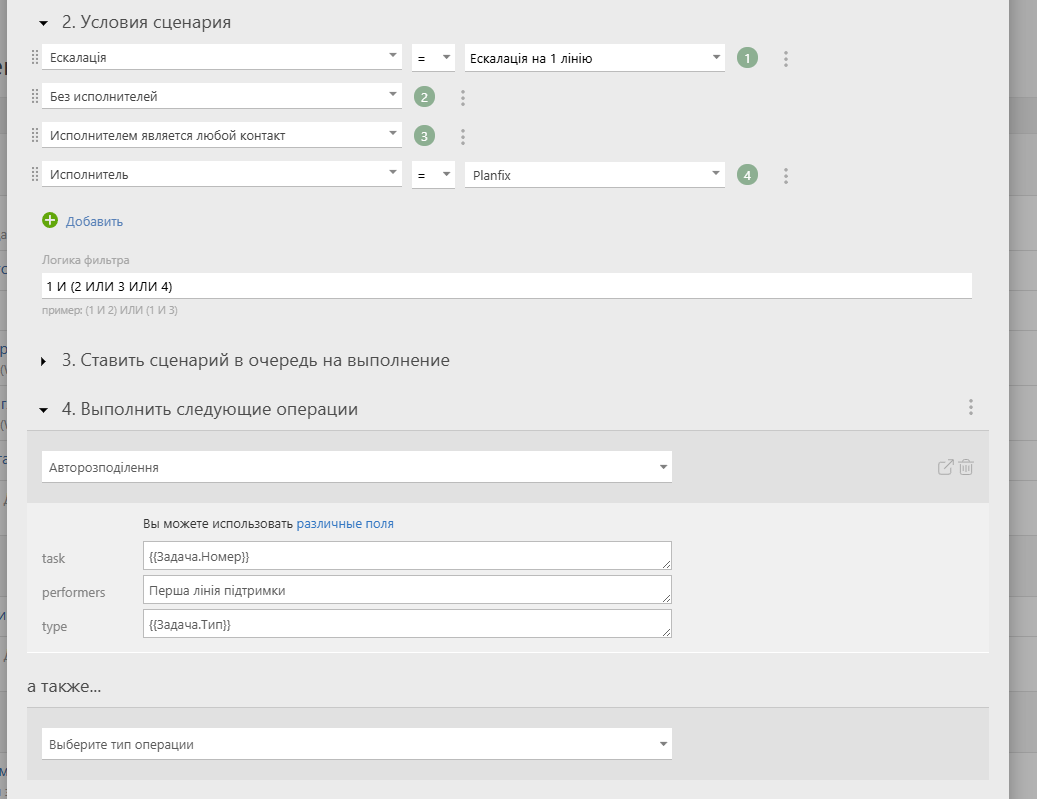
Task: Open the Без исполнителей dropdown
Action: (222, 96)
